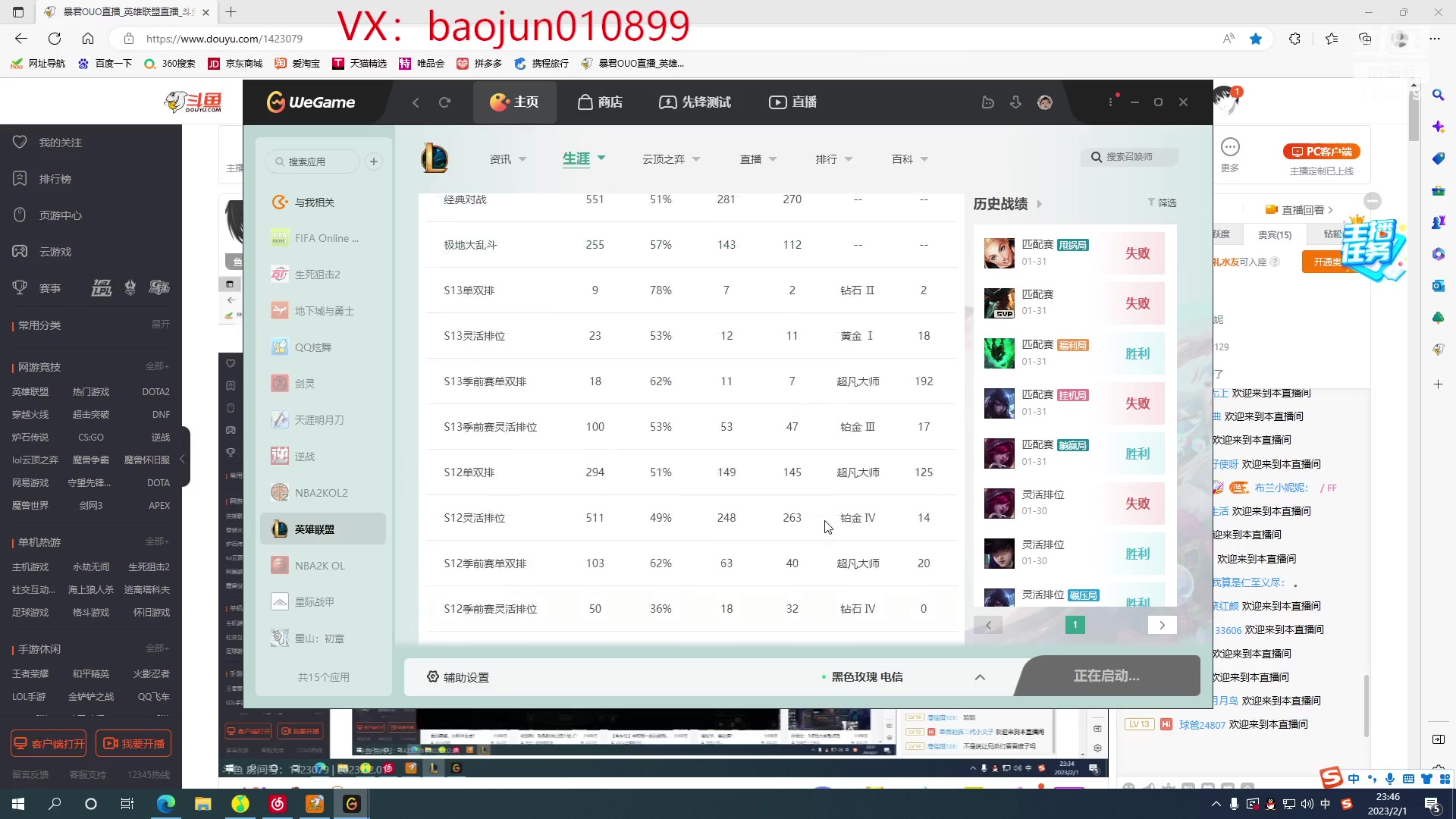Open the 筛选 filter
This screenshot has width=1456, height=819.
1162,202
